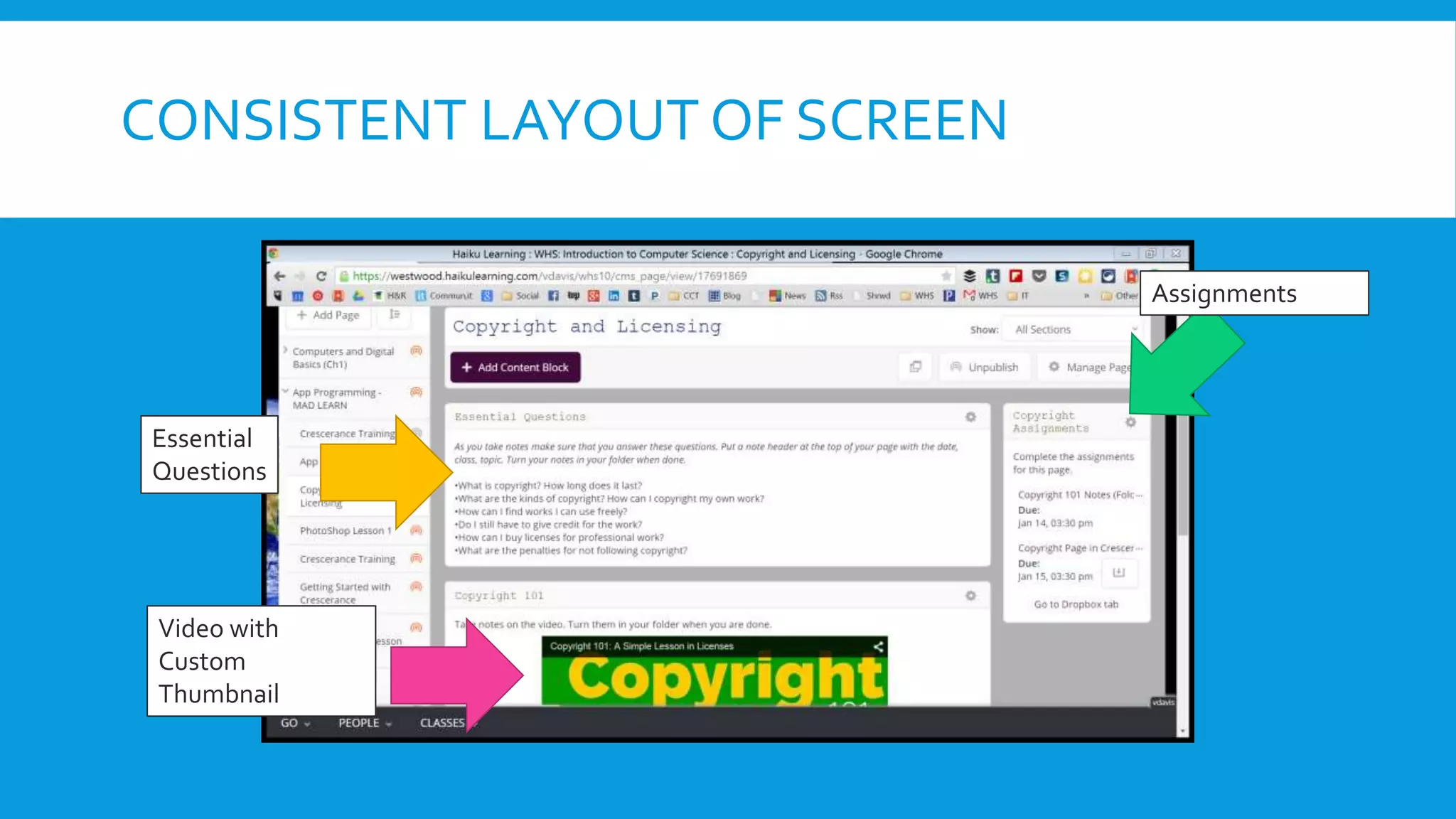Collapse App Programming - MAD LEARN section
The image size is (1456, 819).
click(x=286, y=391)
